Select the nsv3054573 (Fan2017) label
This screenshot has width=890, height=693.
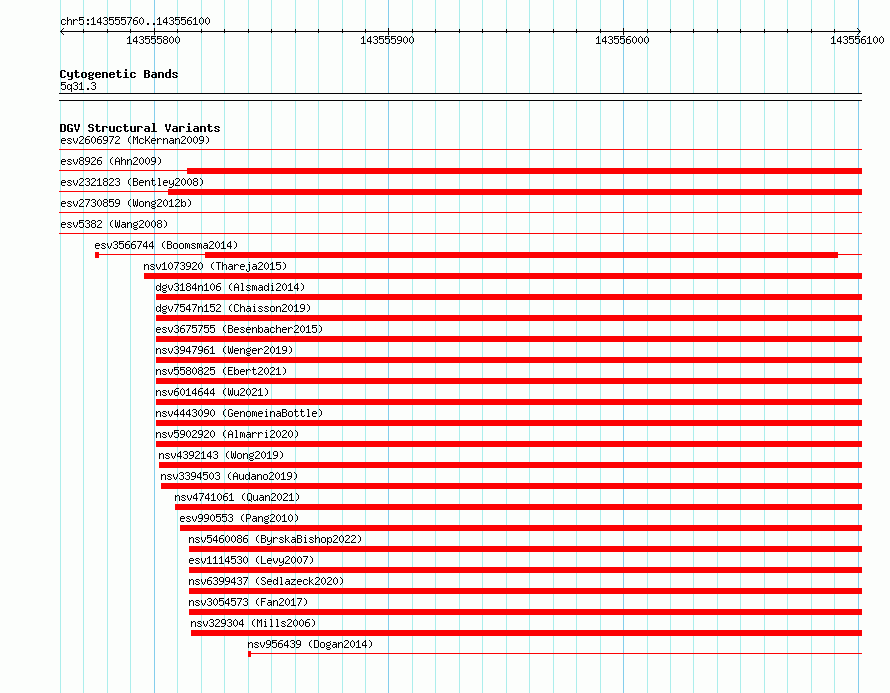248,602
